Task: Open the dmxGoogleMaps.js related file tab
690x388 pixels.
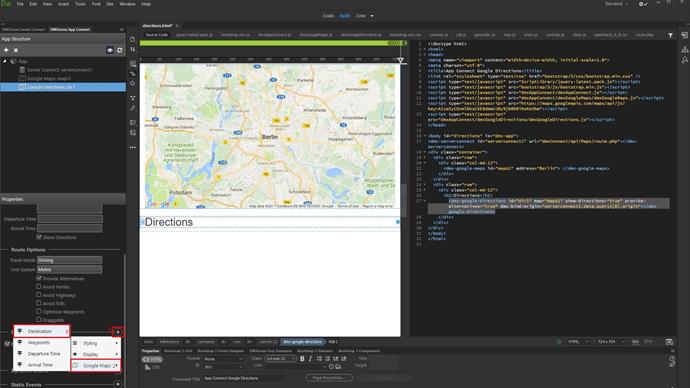Action: coord(316,35)
